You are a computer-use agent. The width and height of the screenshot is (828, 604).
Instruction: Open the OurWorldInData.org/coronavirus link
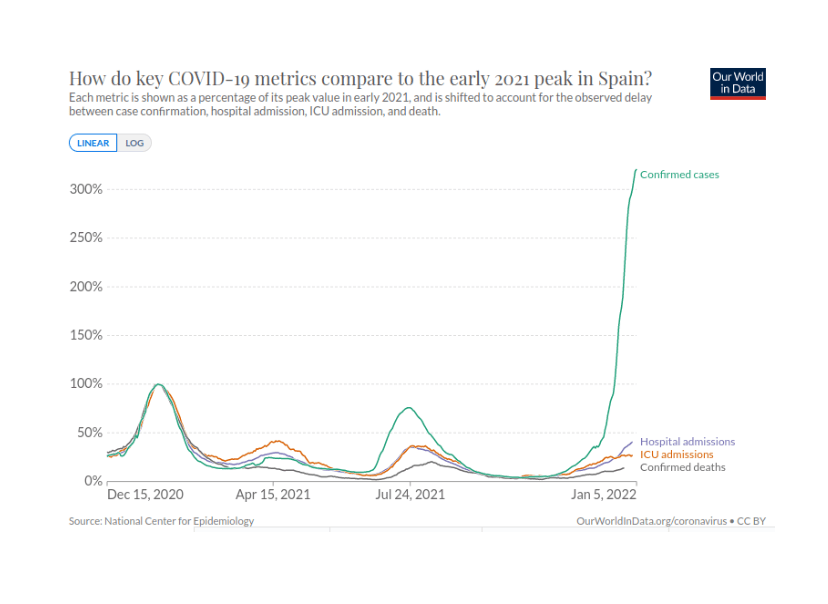[651, 521]
